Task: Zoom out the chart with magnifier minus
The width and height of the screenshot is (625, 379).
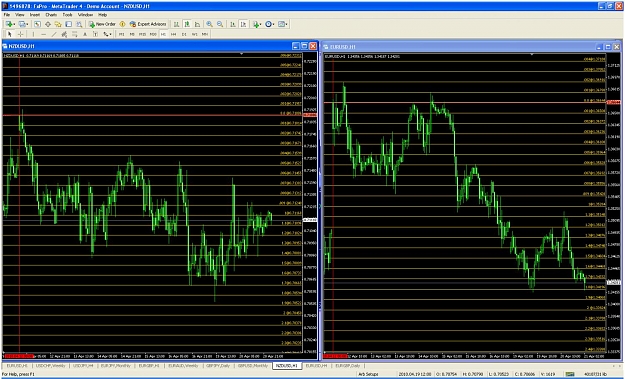Action: tap(220, 24)
